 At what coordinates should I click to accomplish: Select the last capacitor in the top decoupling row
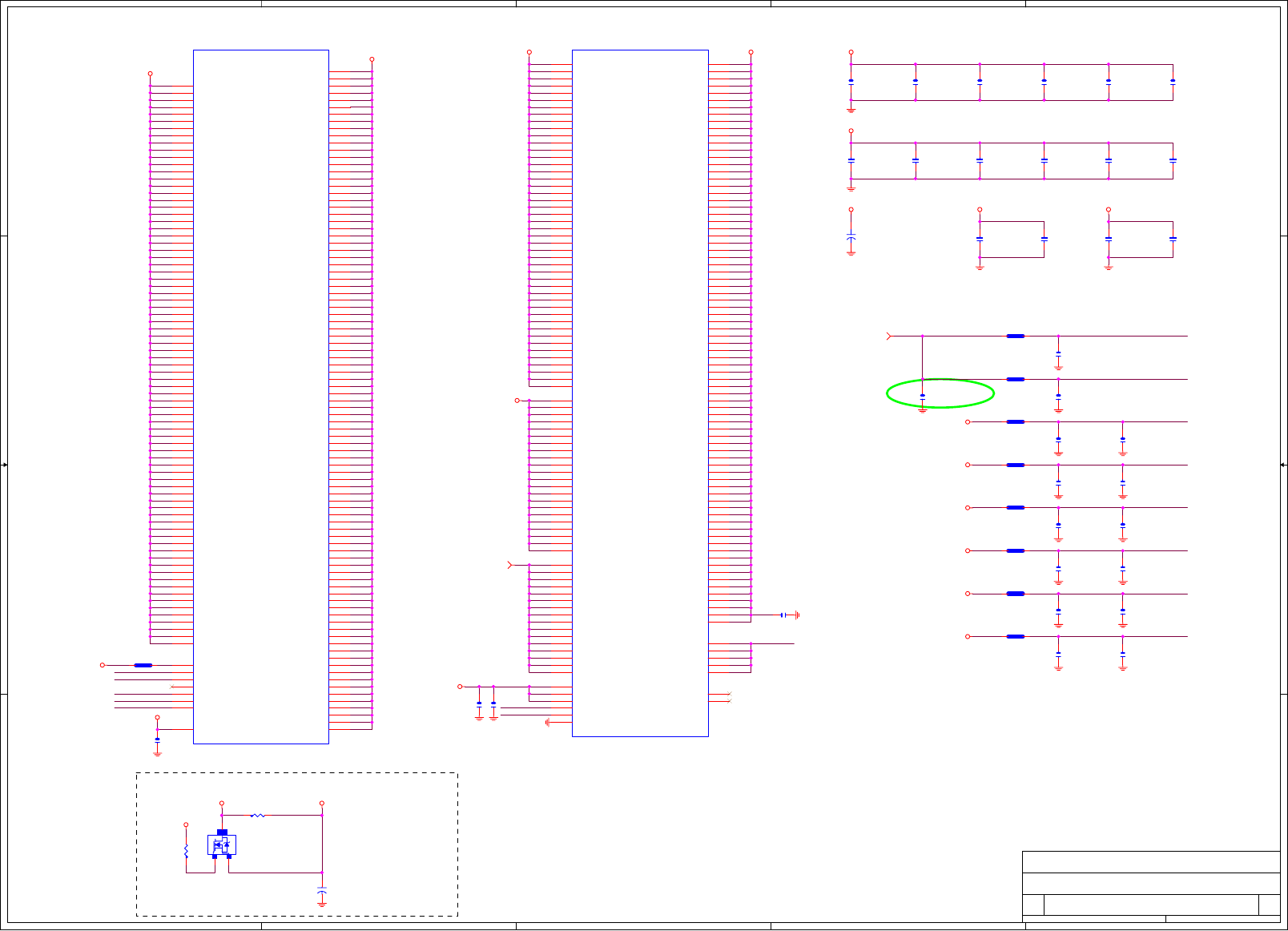pos(1173,82)
